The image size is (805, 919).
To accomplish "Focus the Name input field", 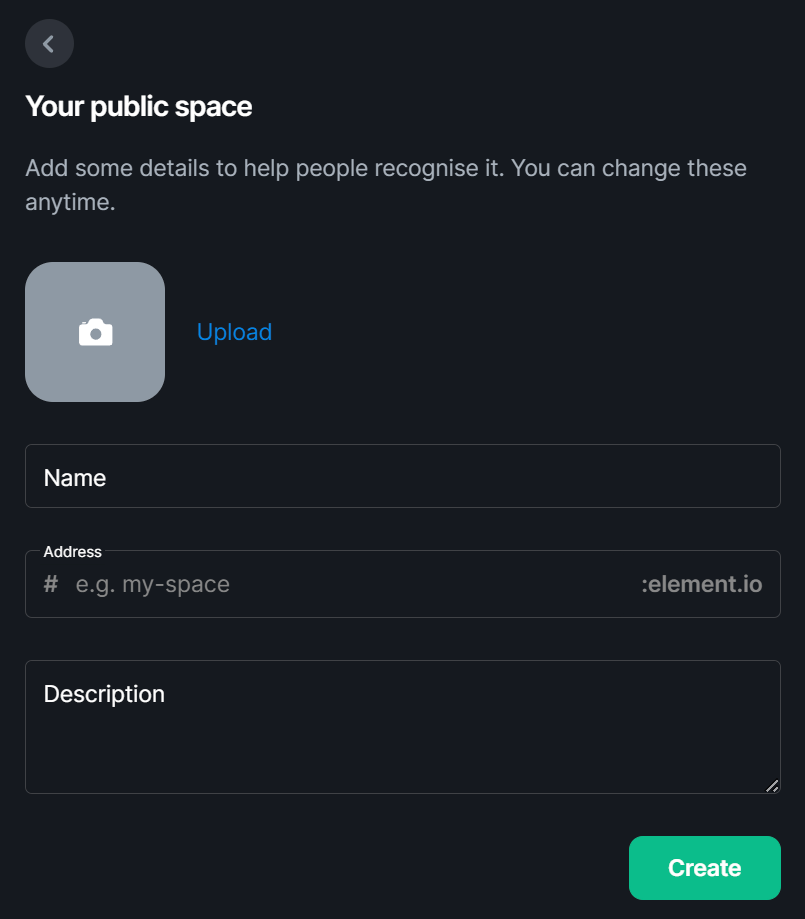I will [403, 476].
